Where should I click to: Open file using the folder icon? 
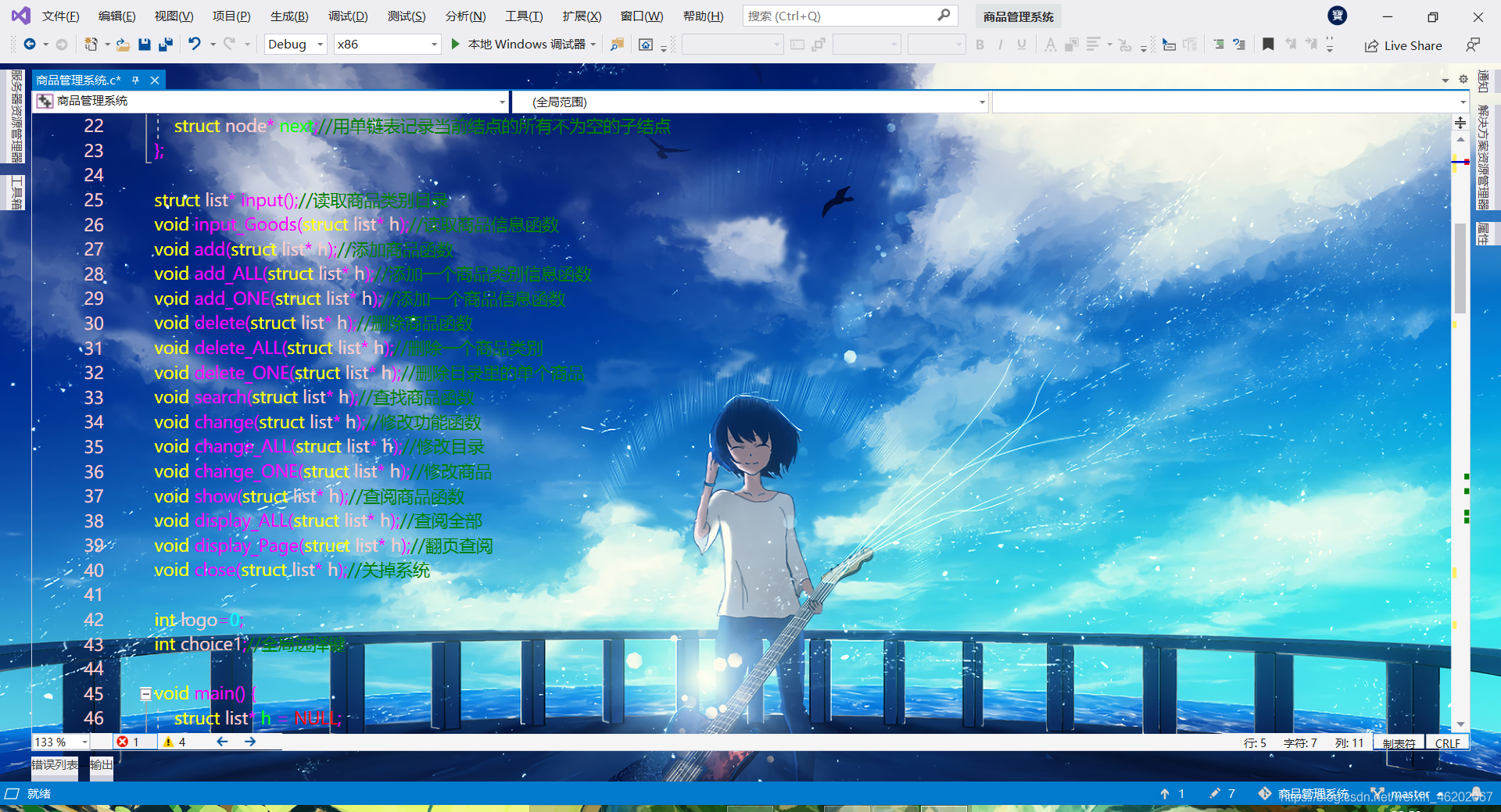(x=123, y=45)
